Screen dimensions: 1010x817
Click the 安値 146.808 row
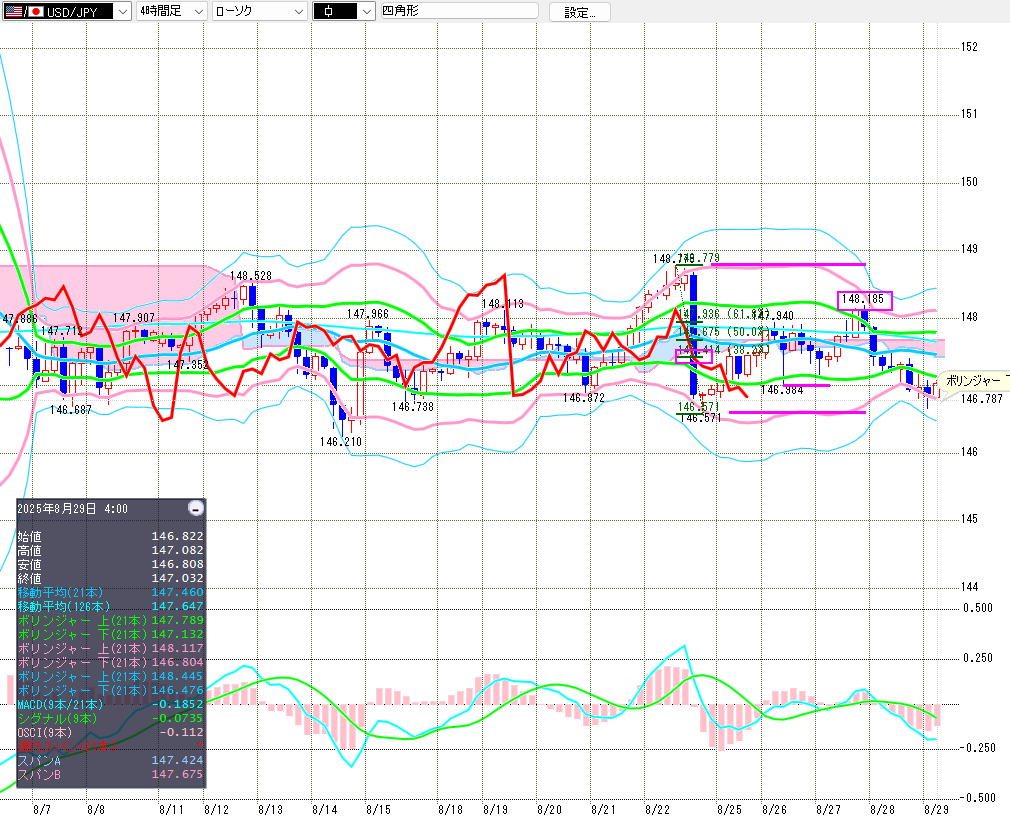point(110,564)
